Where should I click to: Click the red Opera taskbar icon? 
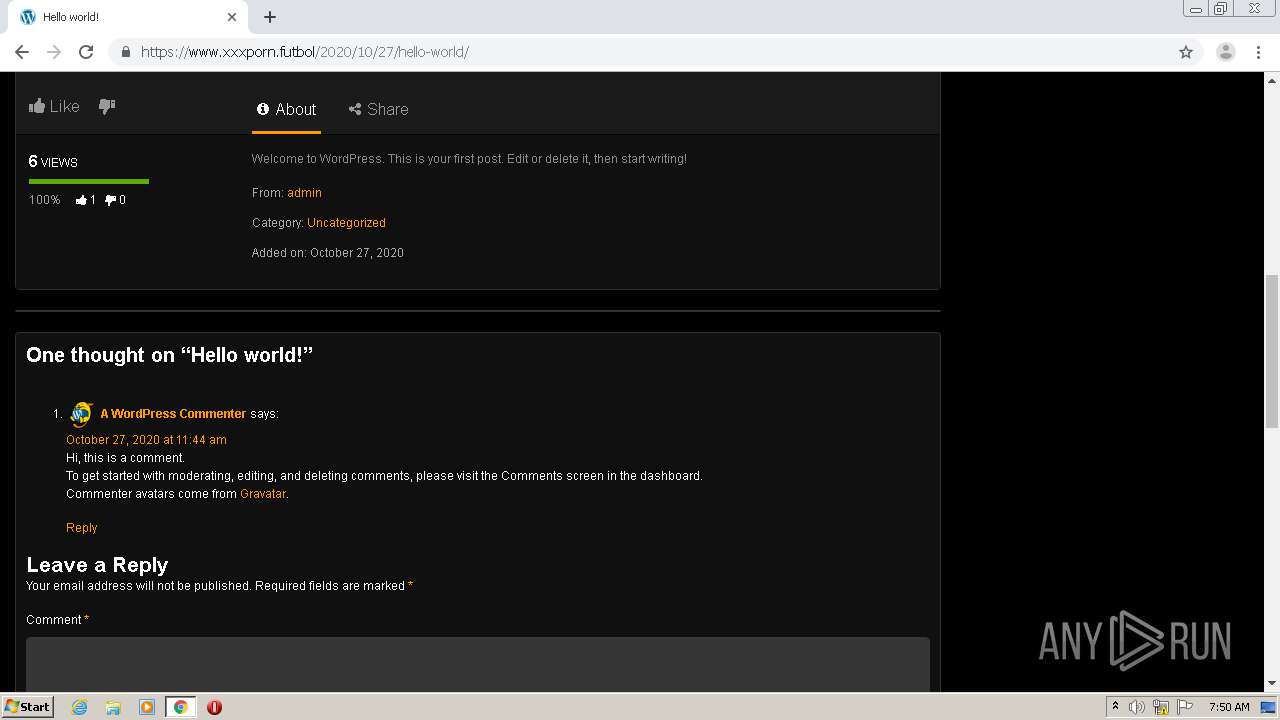click(x=214, y=707)
